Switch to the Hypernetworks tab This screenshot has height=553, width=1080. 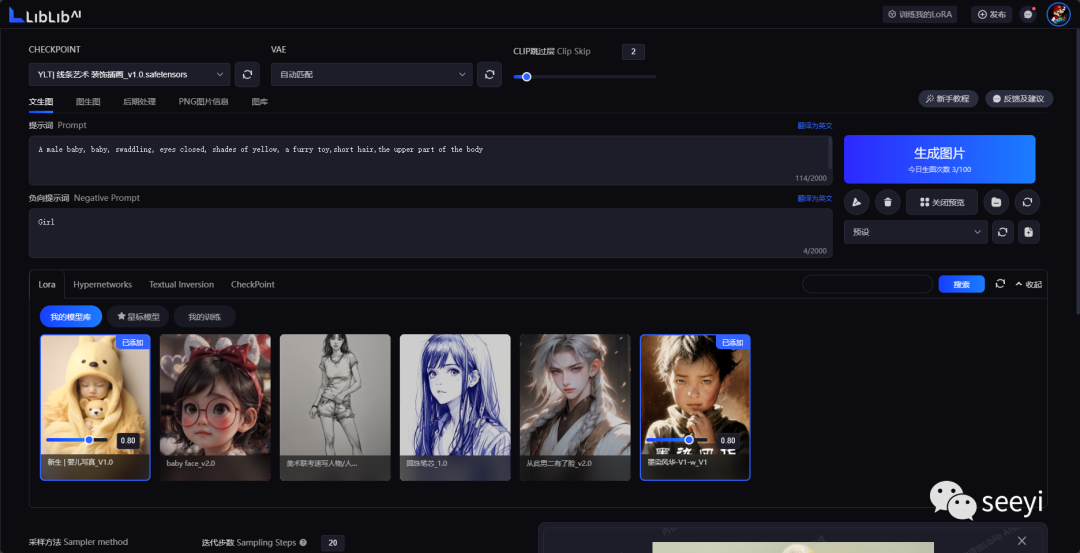(x=105, y=284)
